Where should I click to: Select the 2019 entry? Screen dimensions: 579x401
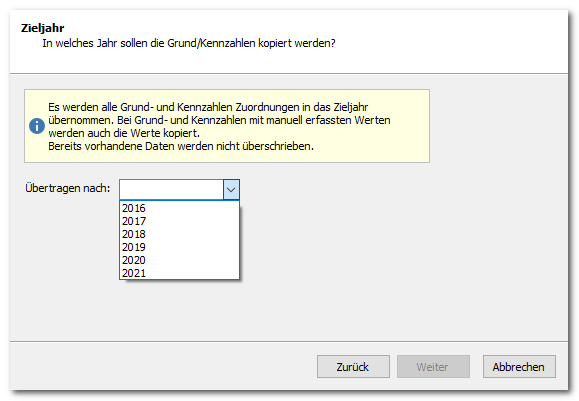pyautogui.click(x=179, y=247)
